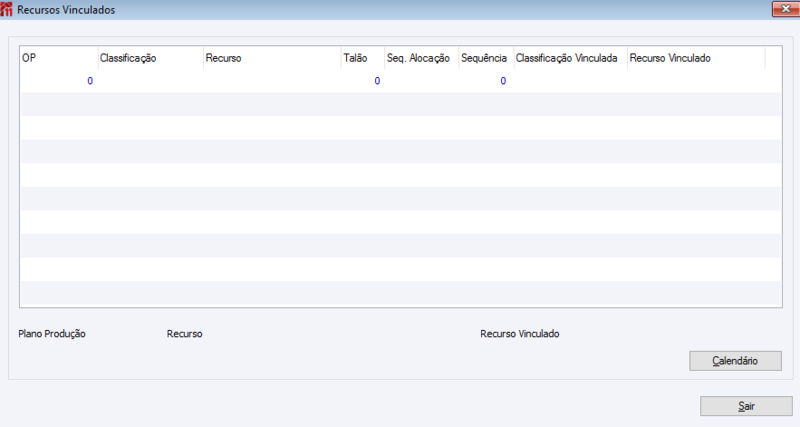This screenshot has width=800, height=427.
Task: Click the Classificação column header
Action: (151, 58)
